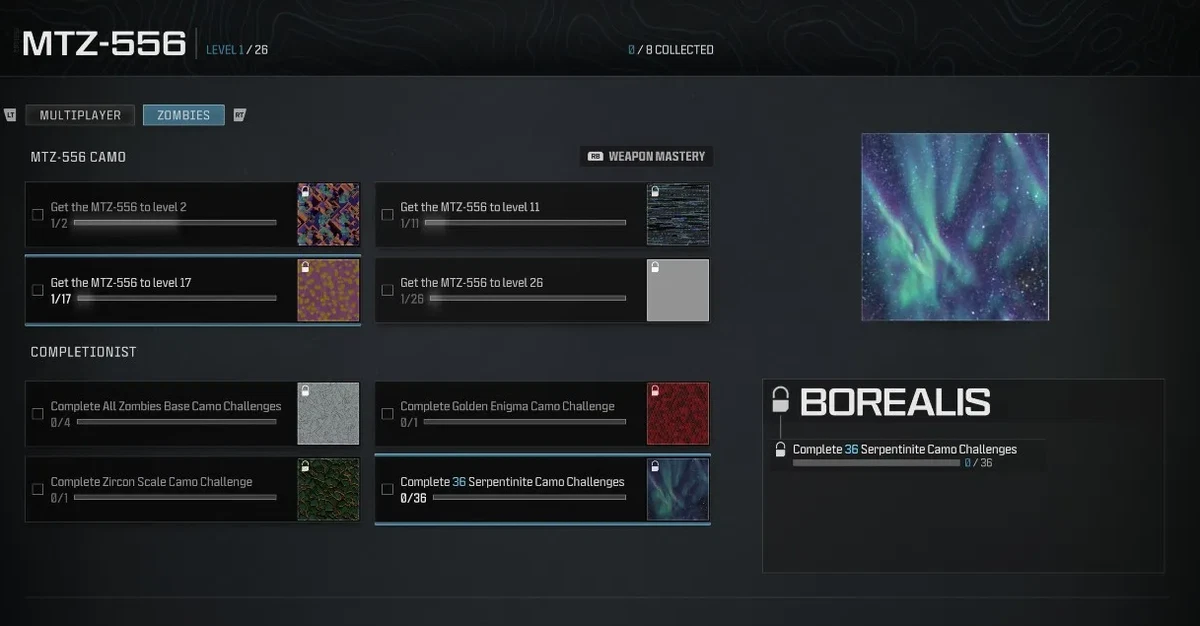Select the level 11 dark static camo swatch

click(678, 215)
